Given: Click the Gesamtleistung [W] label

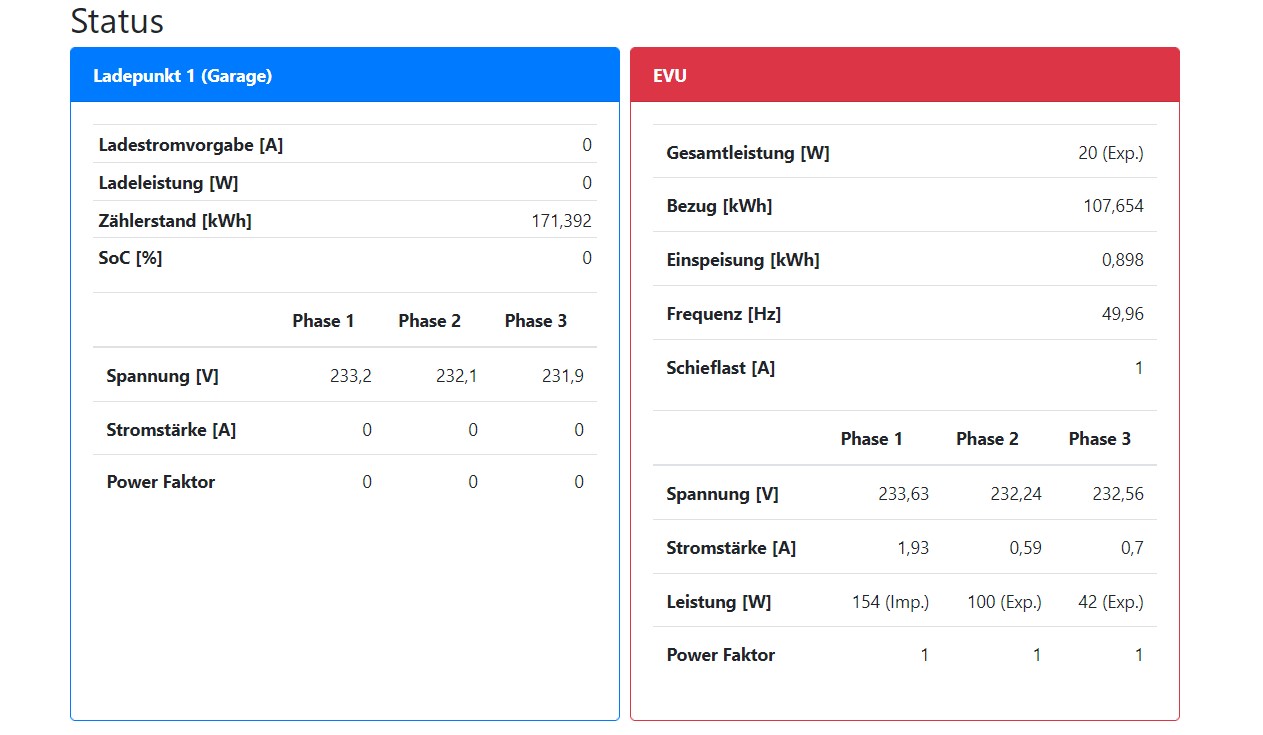Looking at the screenshot, I should point(748,153).
